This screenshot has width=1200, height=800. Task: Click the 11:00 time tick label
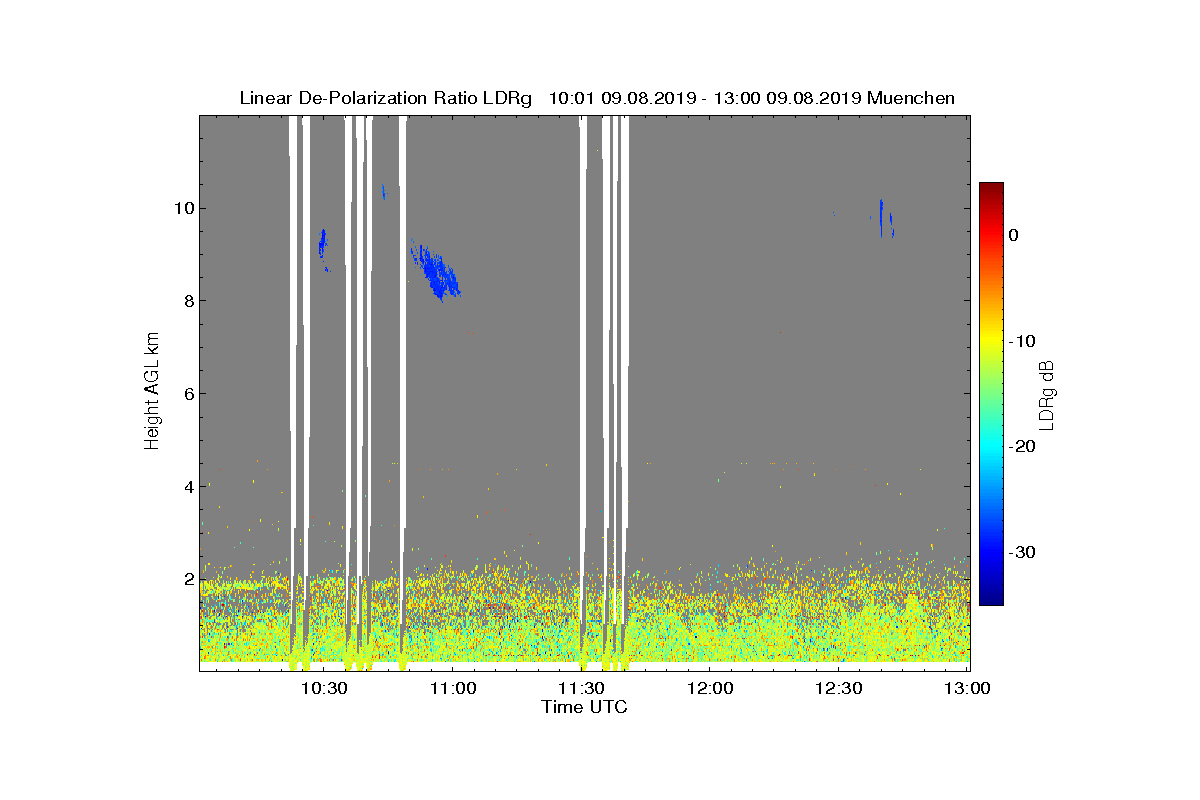click(x=452, y=689)
